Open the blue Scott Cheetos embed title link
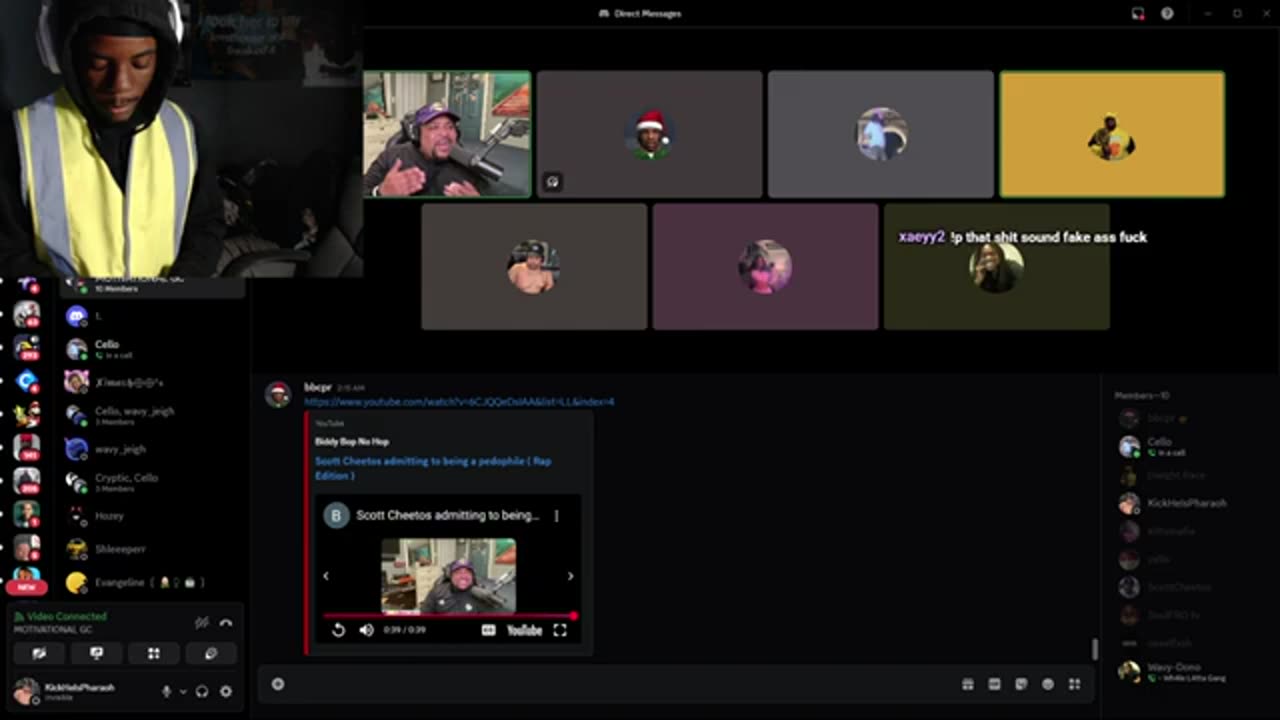 (433, 468)
